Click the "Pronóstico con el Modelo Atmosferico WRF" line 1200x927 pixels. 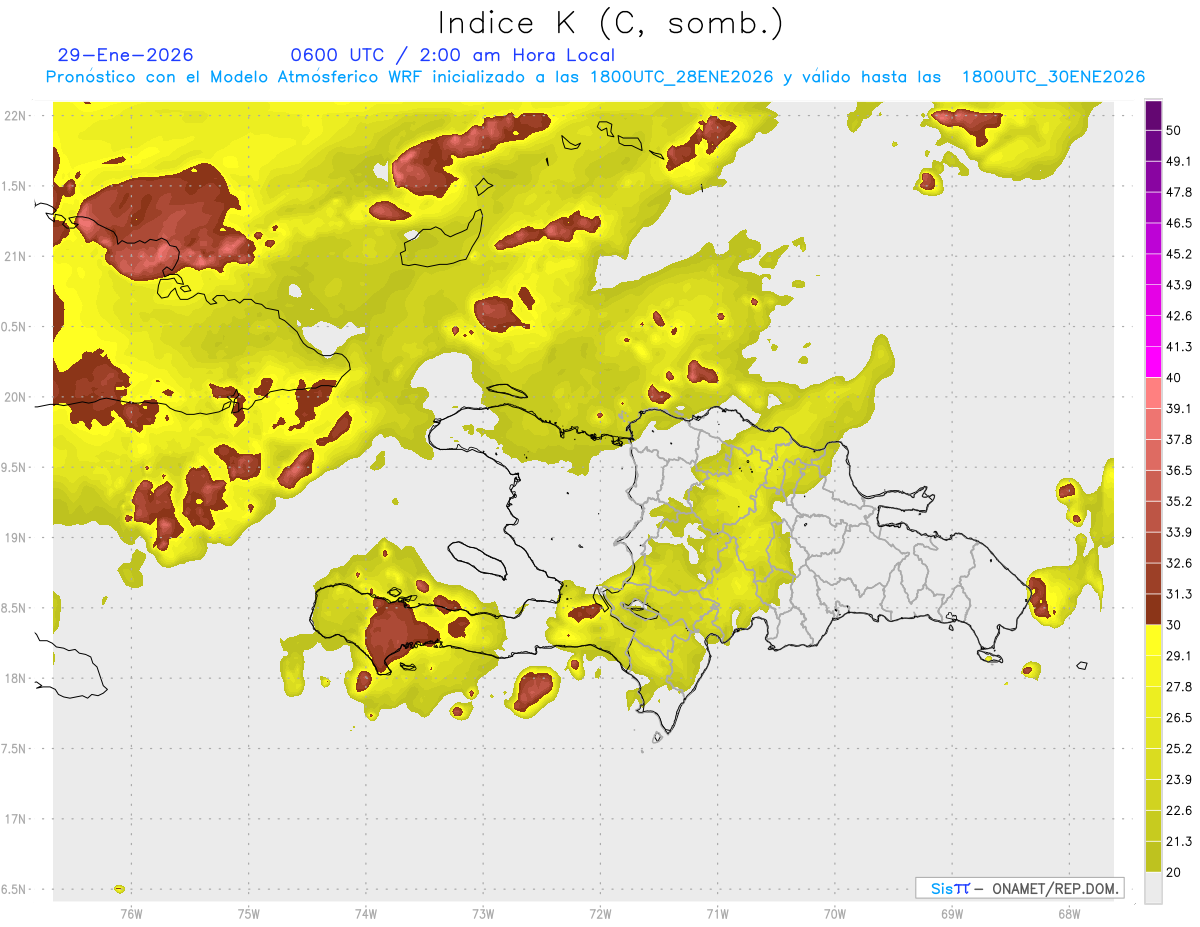pyautogui.click(x=595, y=77)
